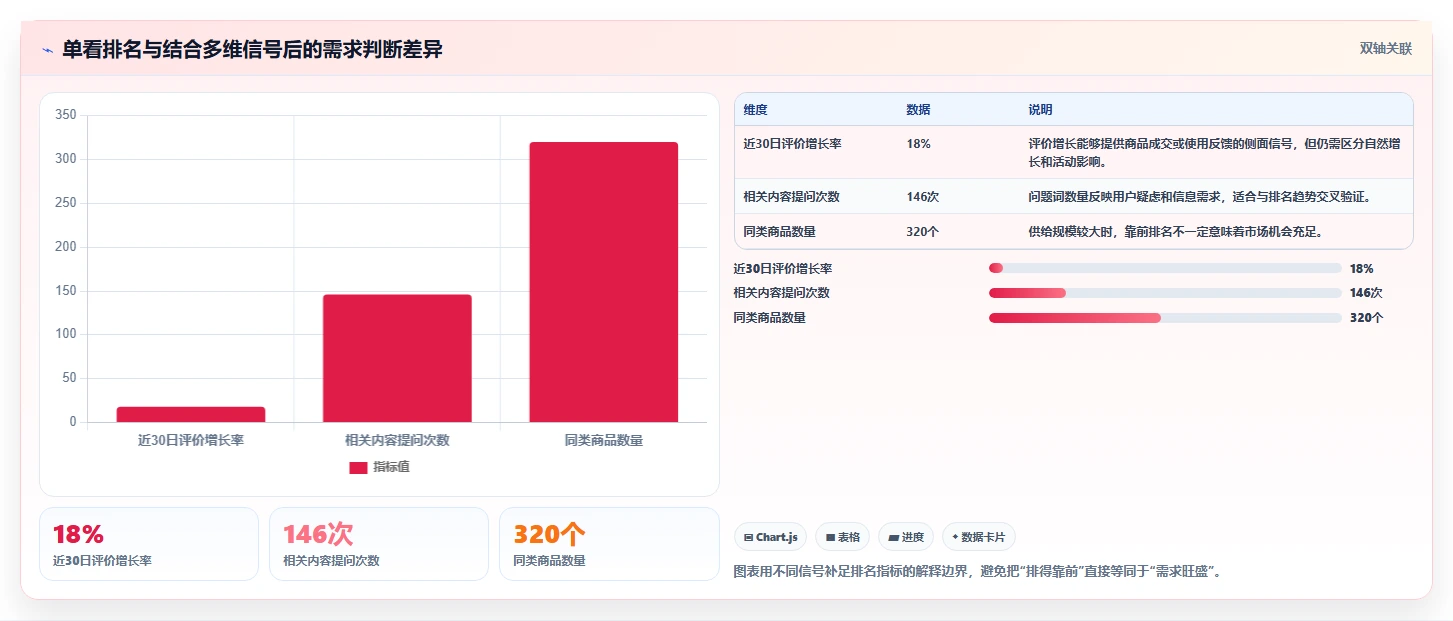Click the 近30日评价增长率 bar in chart
The height and width of the screenshot is (621, 1453).
[x=191, y=414]
